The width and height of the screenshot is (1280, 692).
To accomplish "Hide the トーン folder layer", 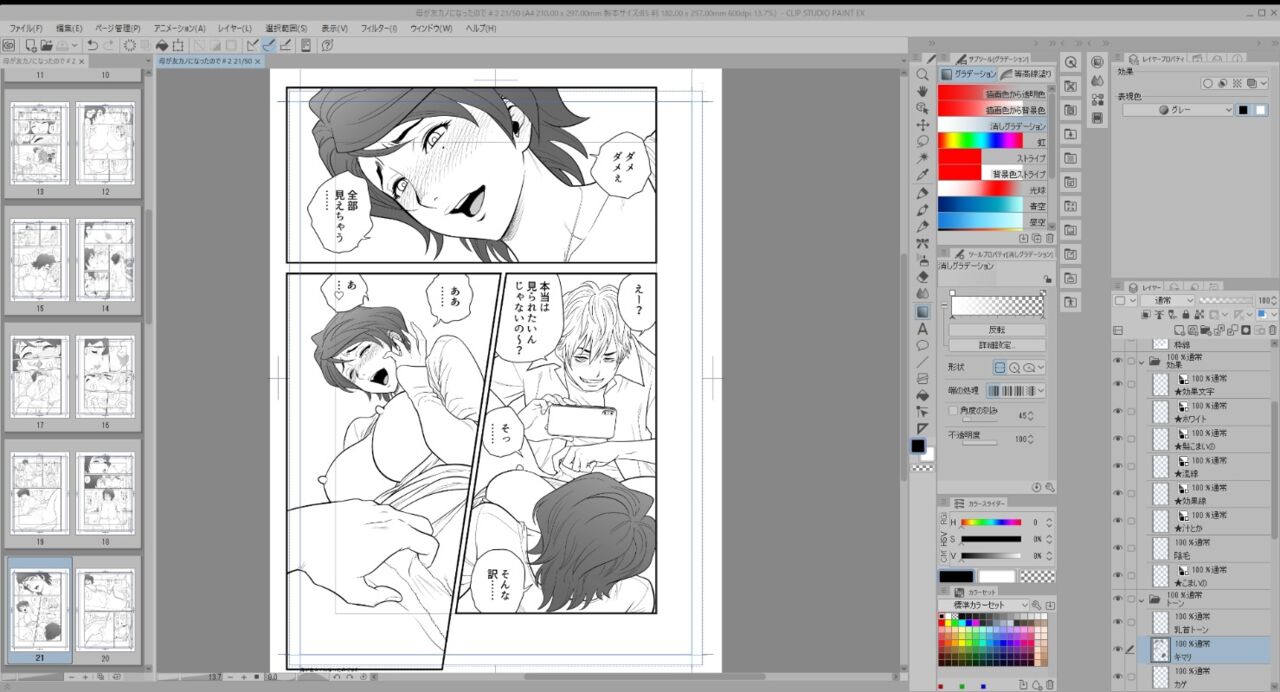I will click(1118, 600).
